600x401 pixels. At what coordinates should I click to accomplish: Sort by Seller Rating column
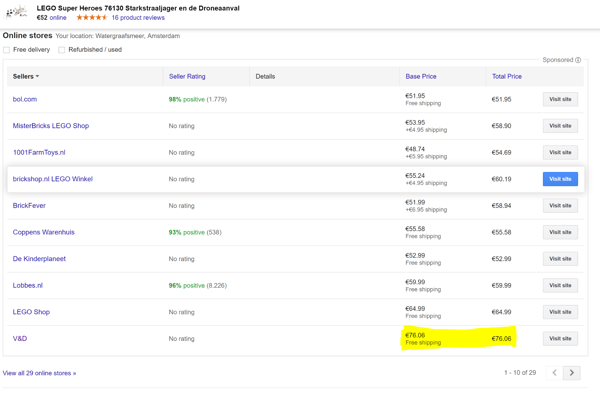tap(187, 76)
